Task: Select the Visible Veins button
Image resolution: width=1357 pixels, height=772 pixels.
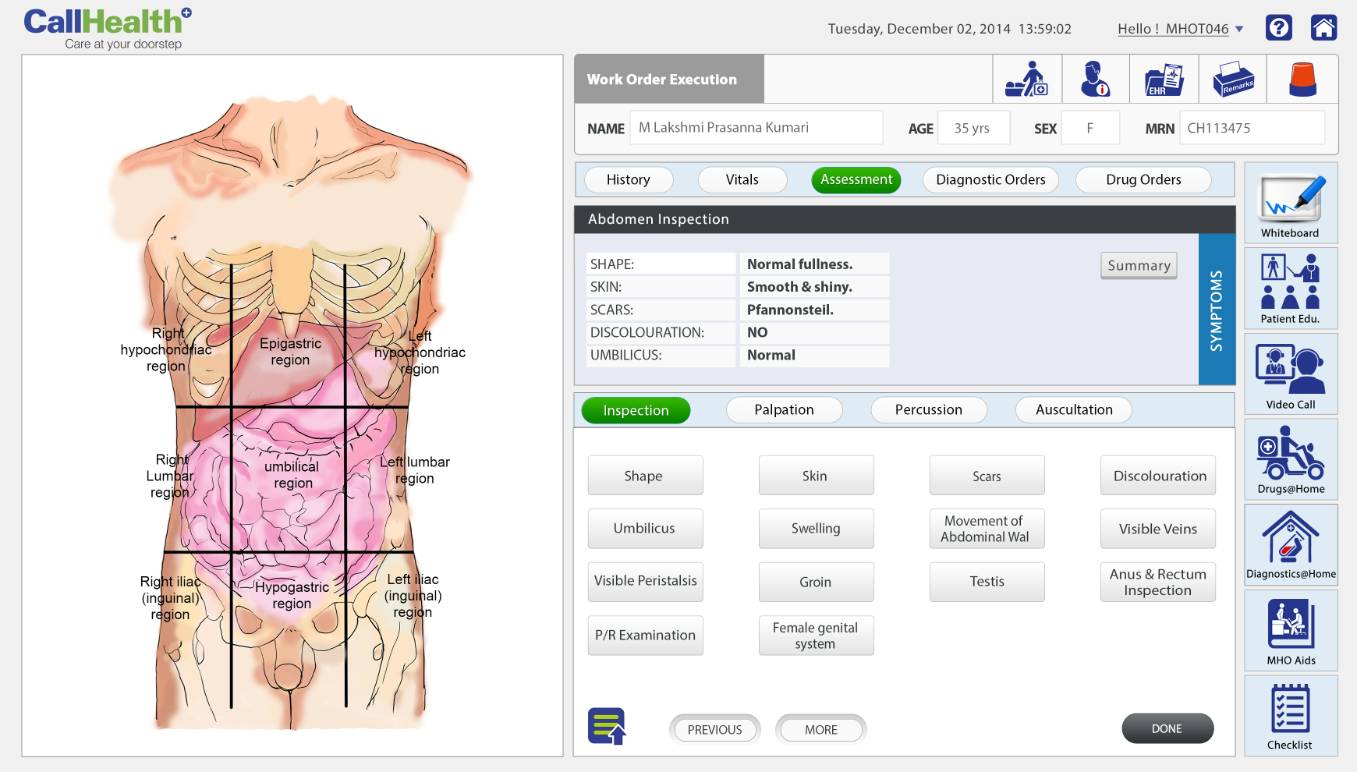Action: 1158,528
